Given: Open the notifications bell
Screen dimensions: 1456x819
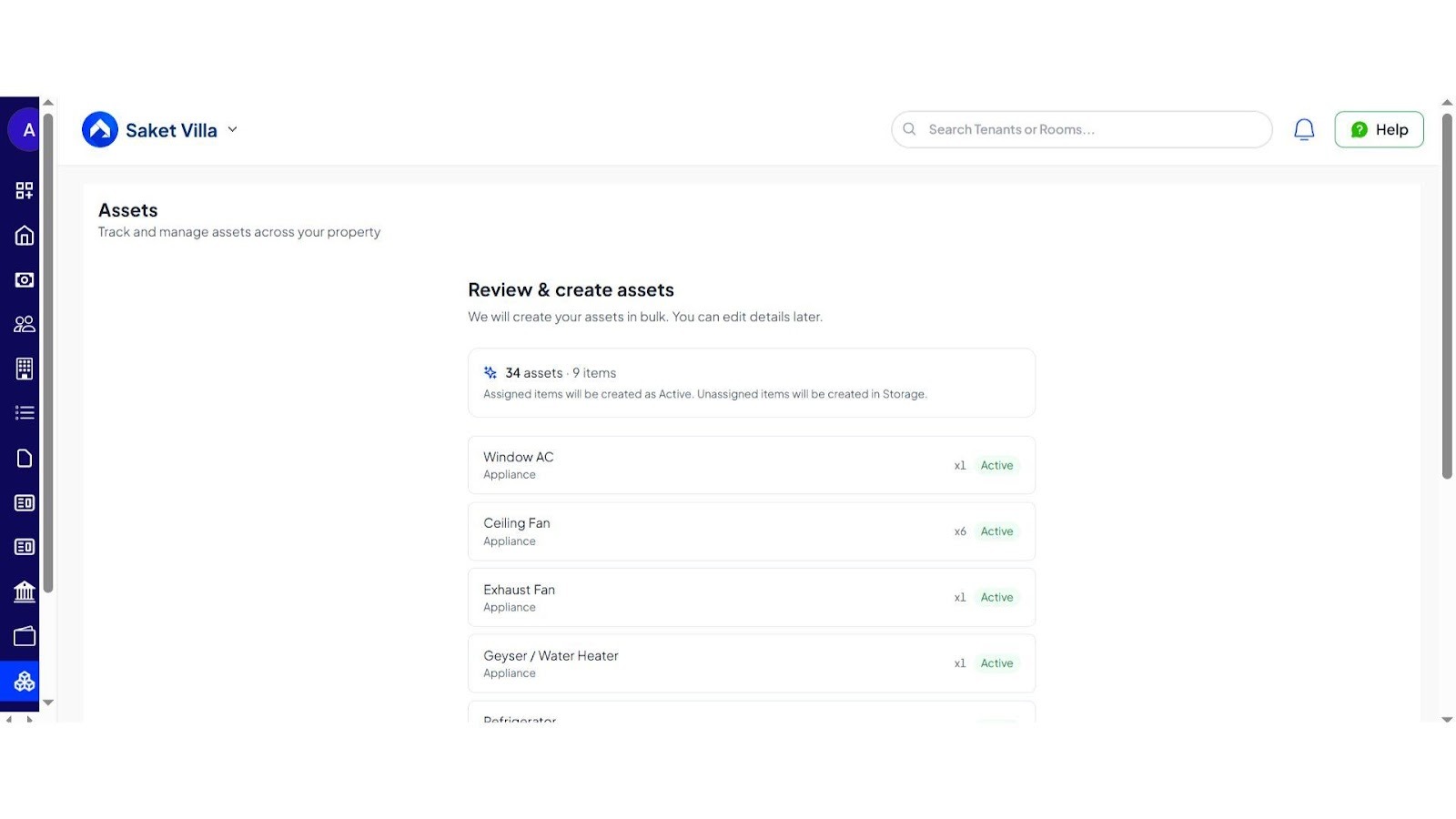Looking at the screenshot, I should (1304, 130).
